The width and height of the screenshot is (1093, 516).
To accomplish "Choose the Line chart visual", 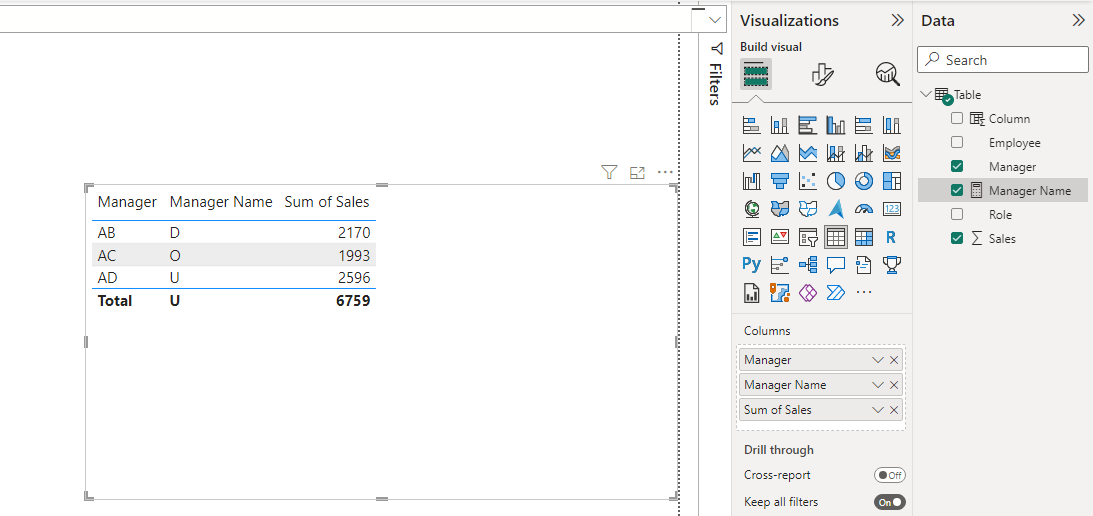I will pyautogui.click(x=751, y=153).
